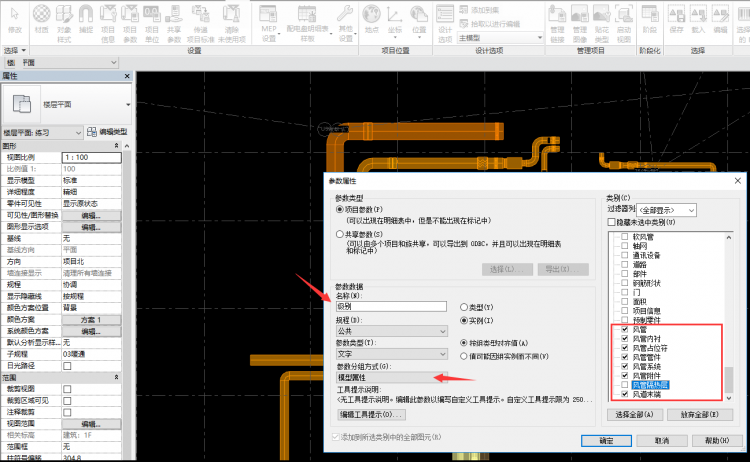Collapse the 范围 properties section
This screenshot has width=750, height=462.
click(x=116, y=377)
